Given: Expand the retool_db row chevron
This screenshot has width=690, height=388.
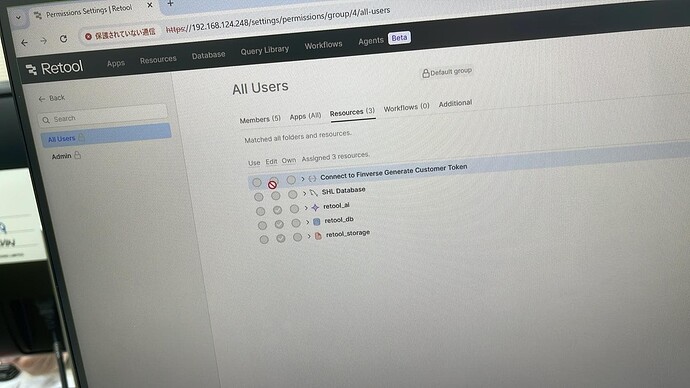Looking at the screenshot, I should click(x=308, y=222).
